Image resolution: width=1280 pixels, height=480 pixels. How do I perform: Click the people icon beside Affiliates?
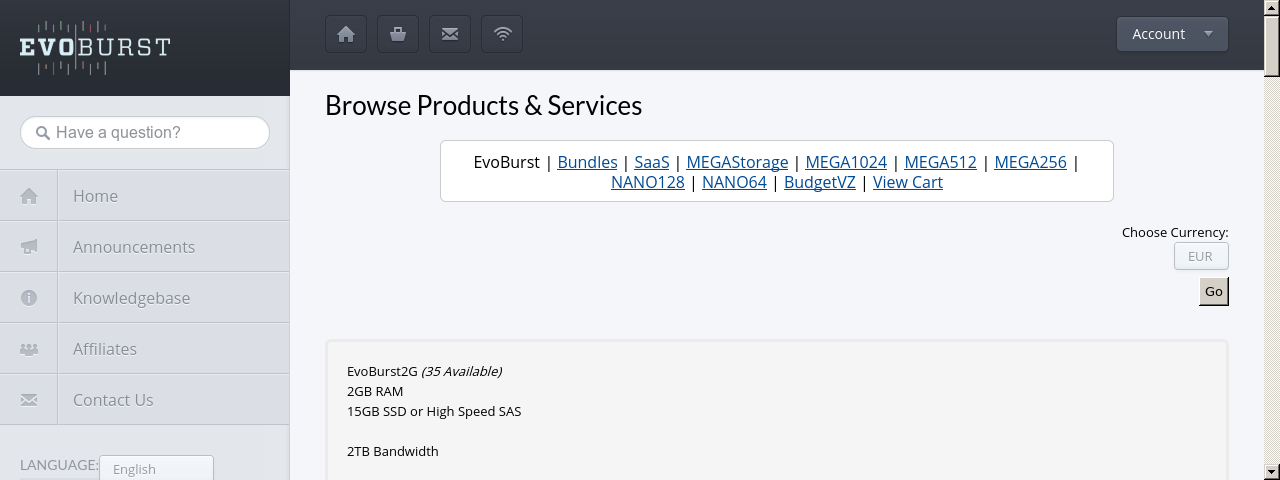pyautogui.click(x=29, y=349)
